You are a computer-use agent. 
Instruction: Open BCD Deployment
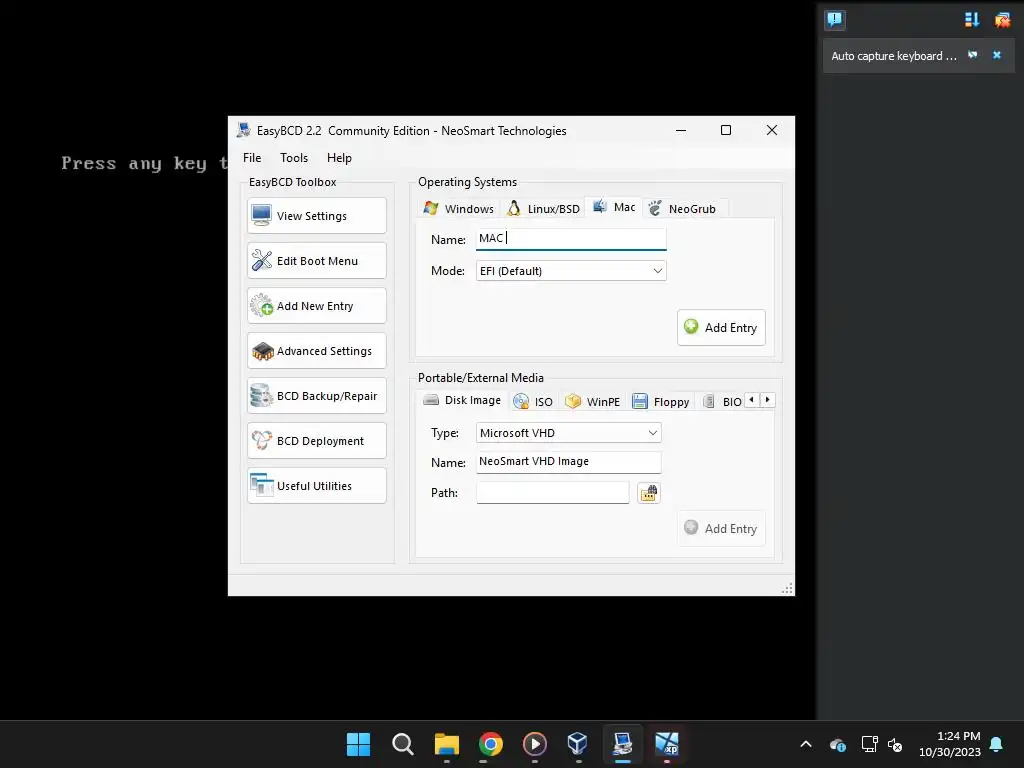click(x=317, y=441)
